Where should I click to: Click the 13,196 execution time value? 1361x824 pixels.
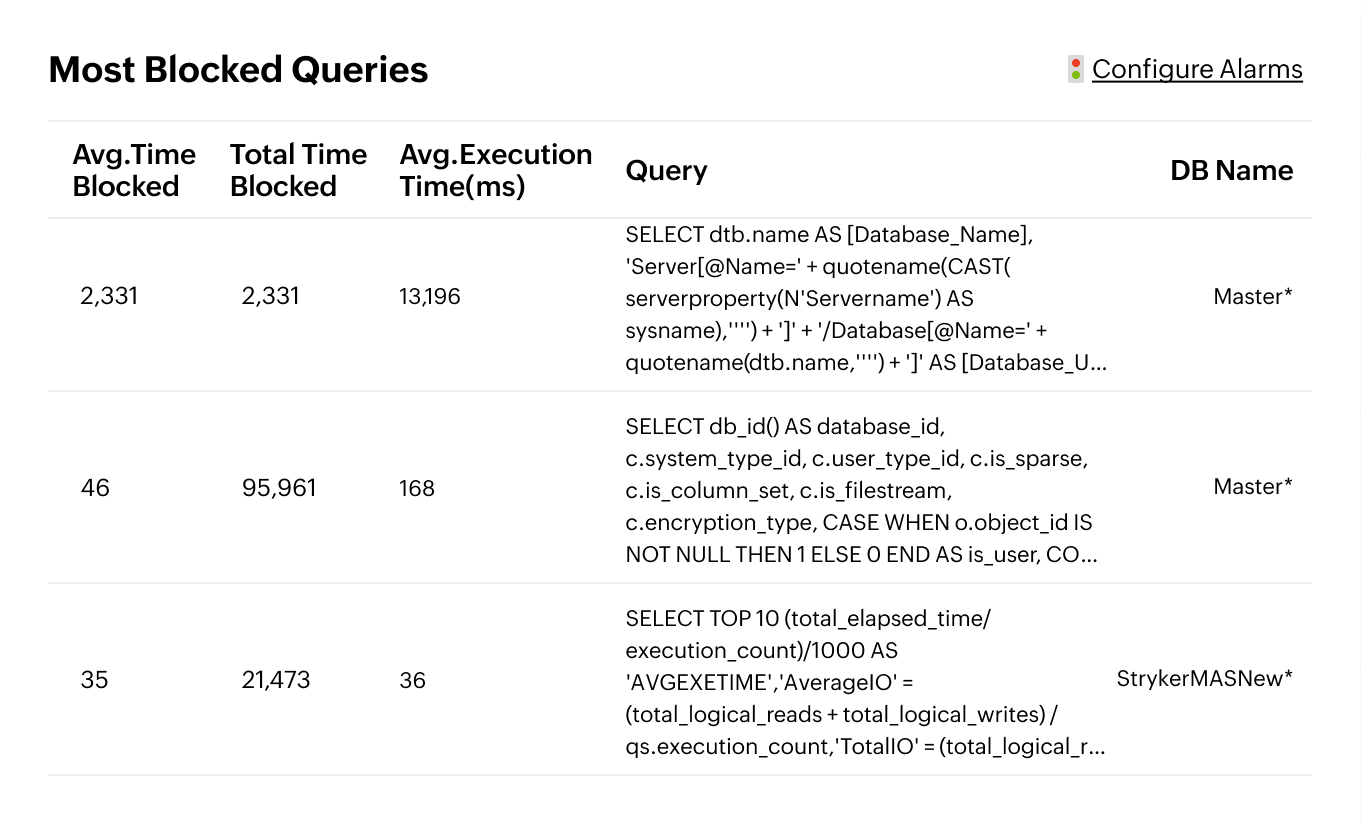point(429,296)
